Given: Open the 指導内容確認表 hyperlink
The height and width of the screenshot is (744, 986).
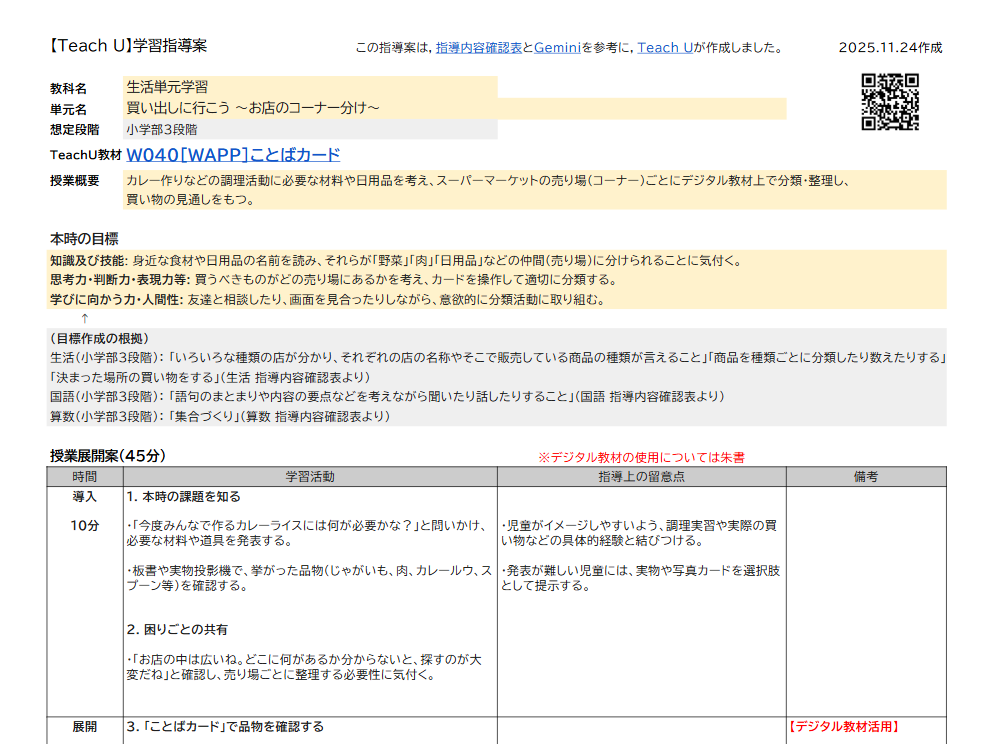Looking at the screenshot, I should pyautogui.click(x=478, y=48).
